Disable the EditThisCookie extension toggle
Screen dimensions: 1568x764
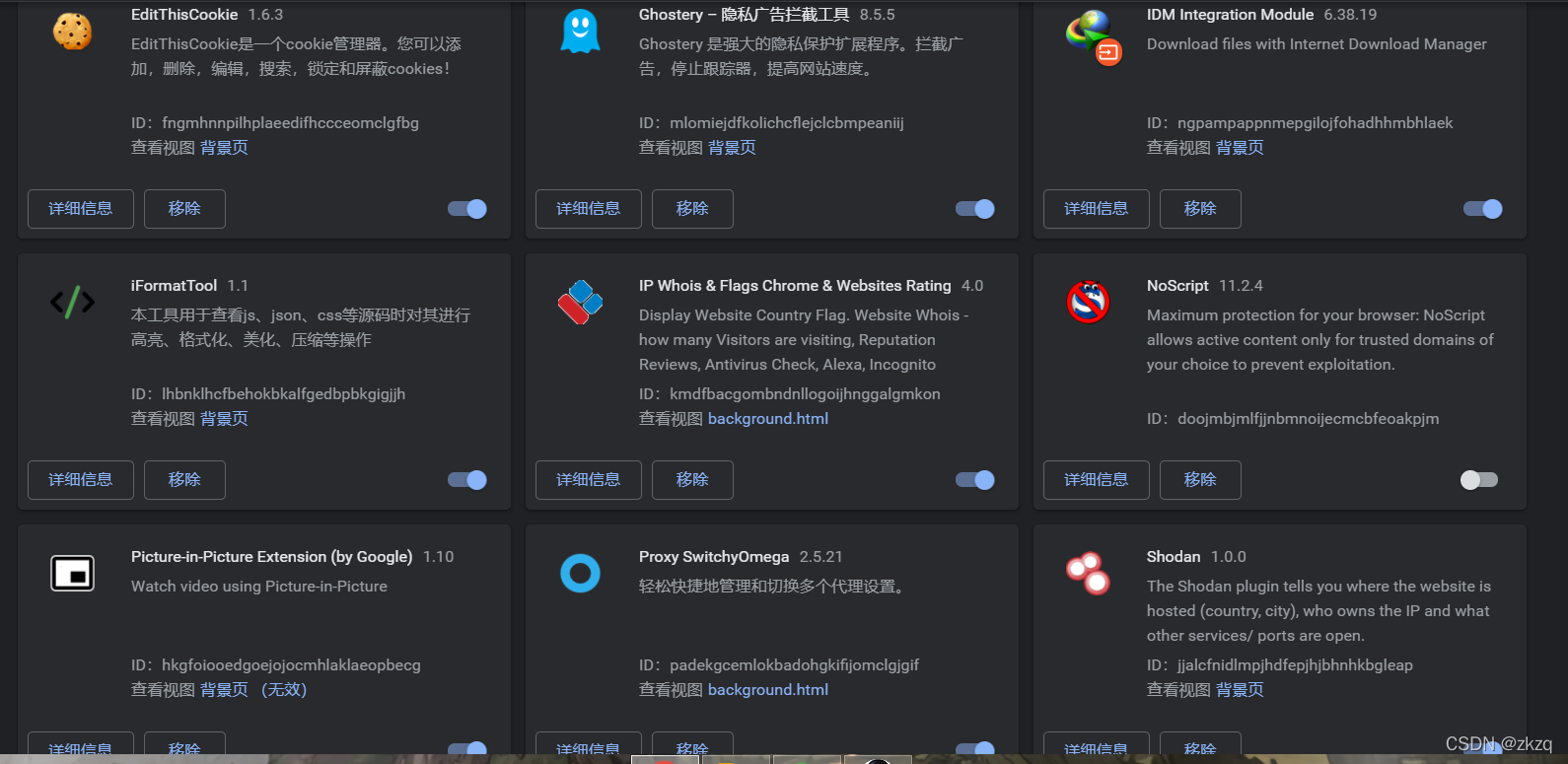(x=467, y=209)
